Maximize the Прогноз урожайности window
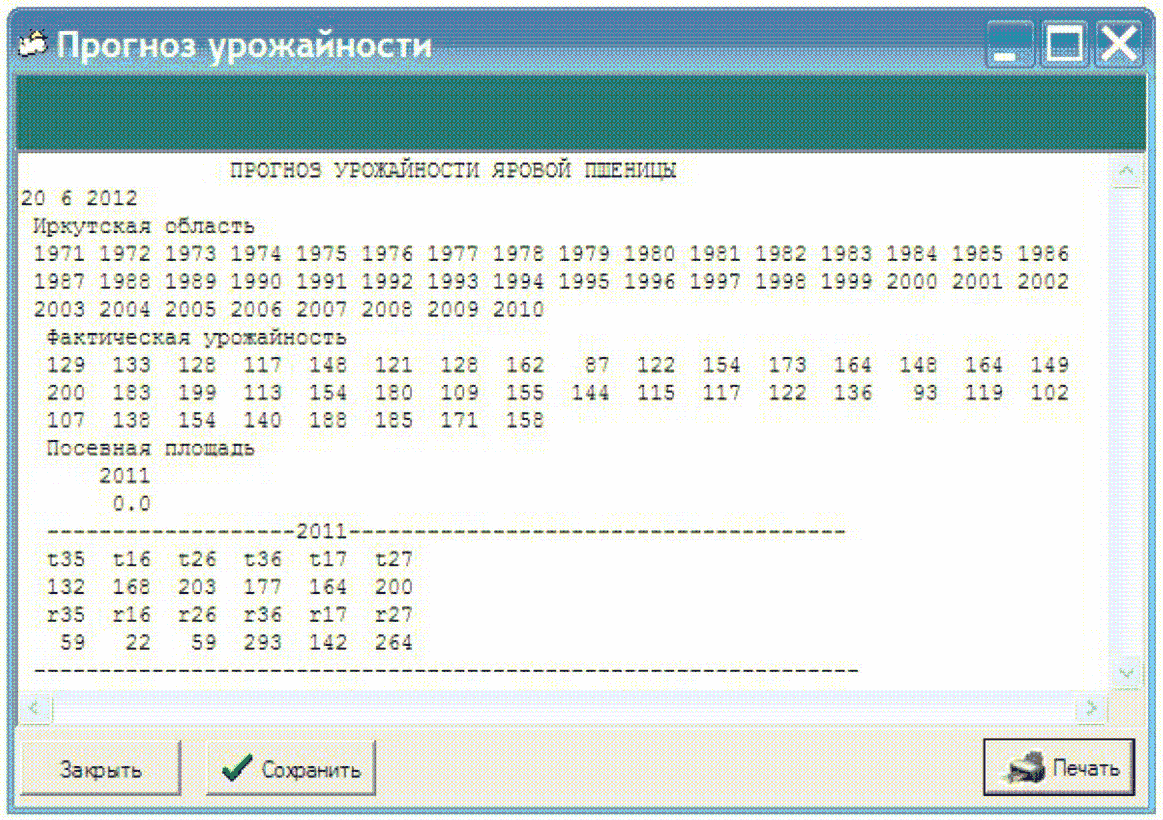 point(1064,44)
